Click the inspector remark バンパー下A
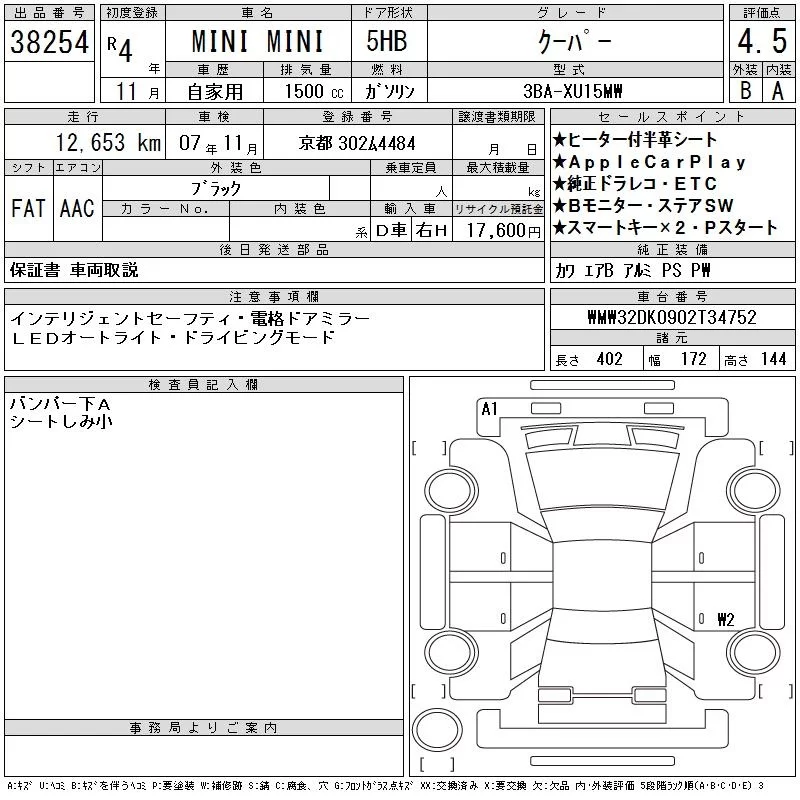 (60, 405)
